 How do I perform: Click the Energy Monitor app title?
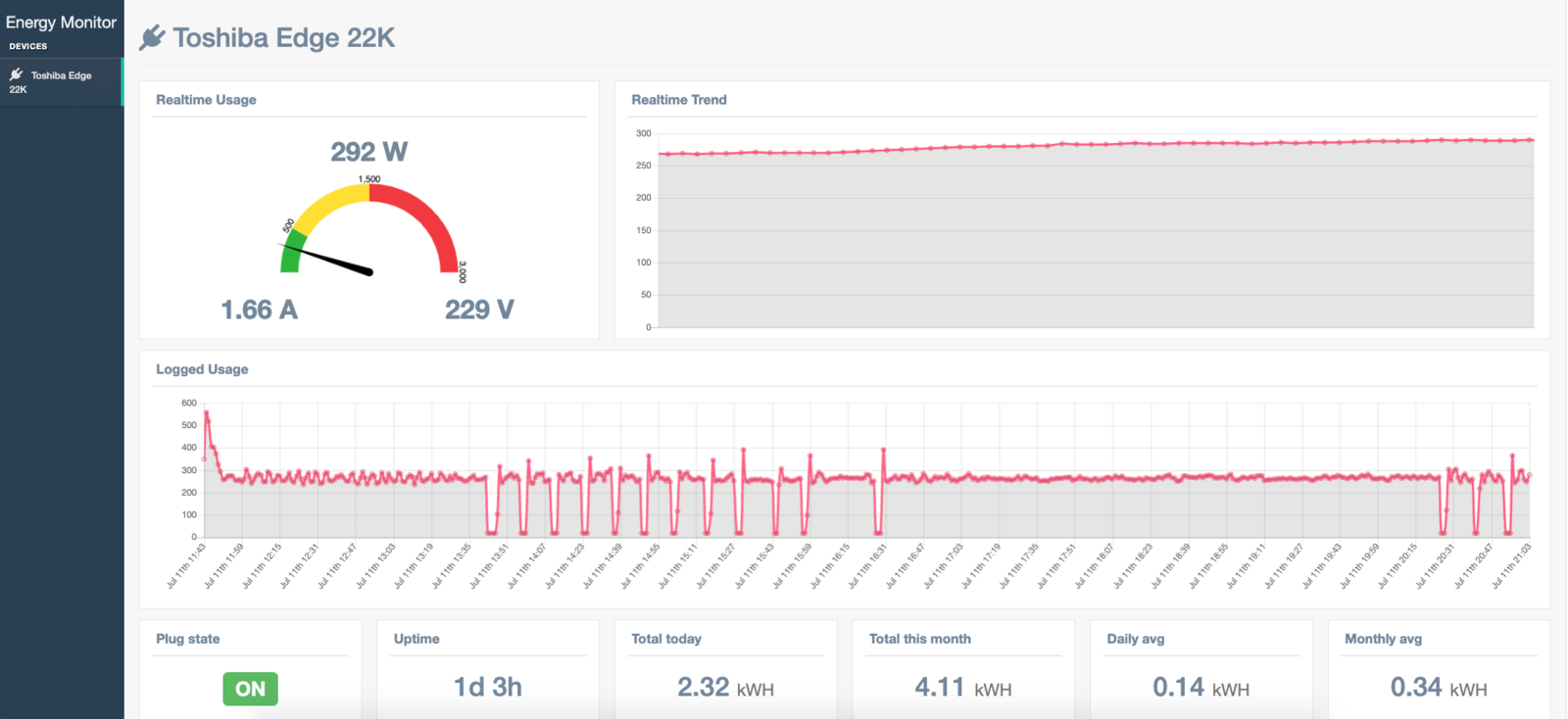[61, 22]
